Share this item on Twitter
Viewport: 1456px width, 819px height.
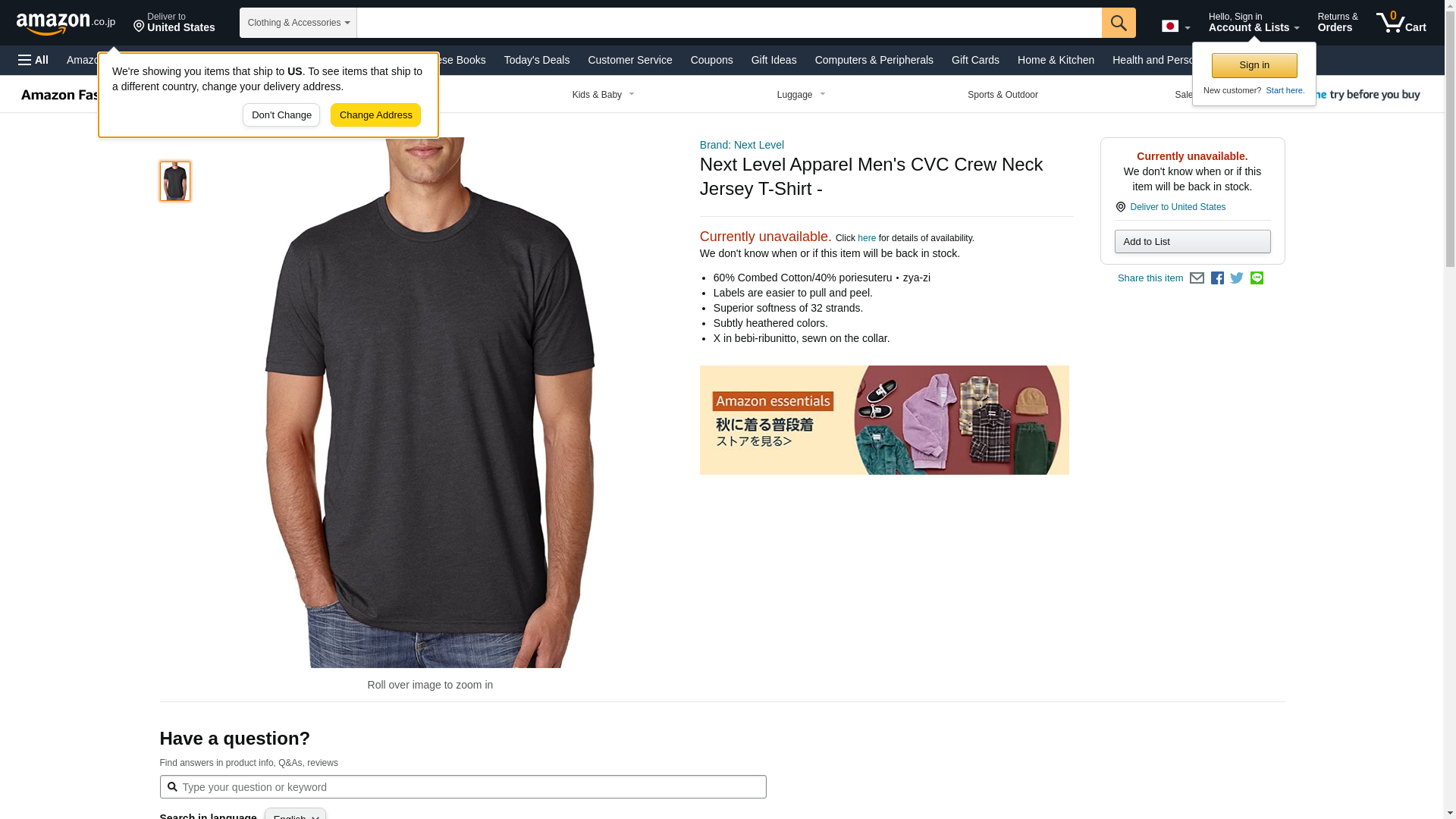point(1237,278)
